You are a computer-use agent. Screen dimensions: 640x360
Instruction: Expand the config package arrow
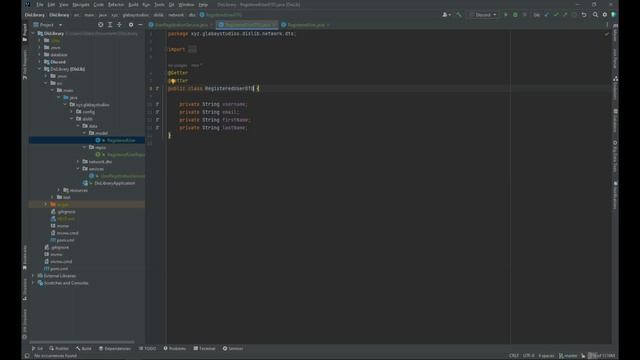click(x=72, y=111)
